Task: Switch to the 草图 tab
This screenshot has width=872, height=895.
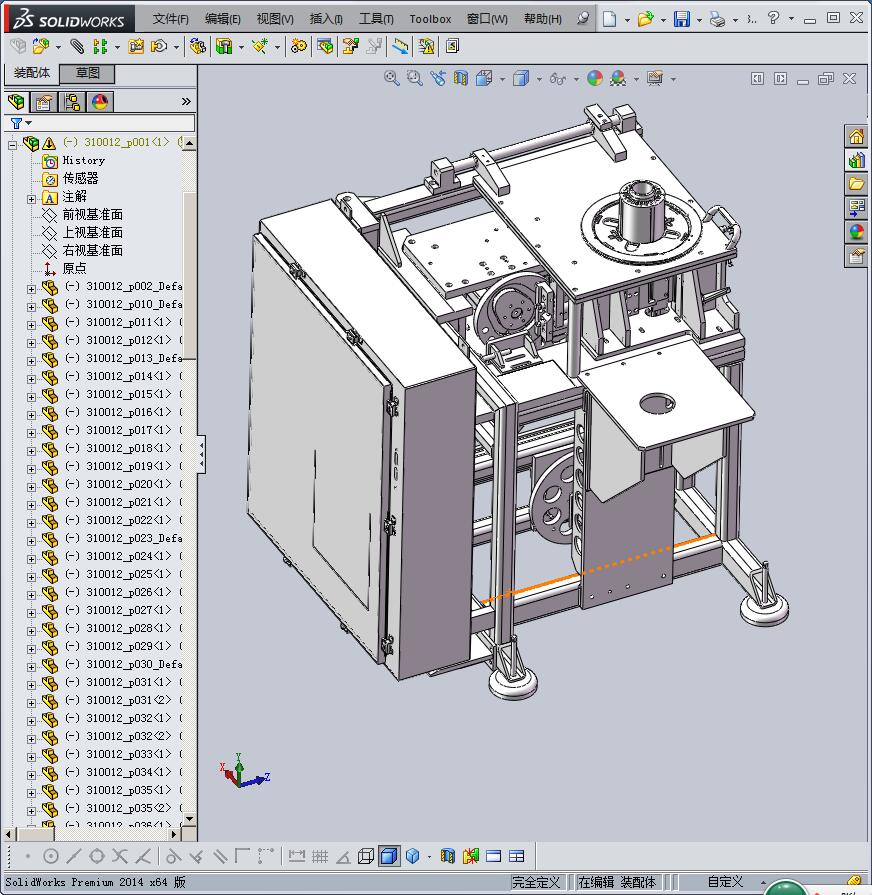Action: click(87, 74)
